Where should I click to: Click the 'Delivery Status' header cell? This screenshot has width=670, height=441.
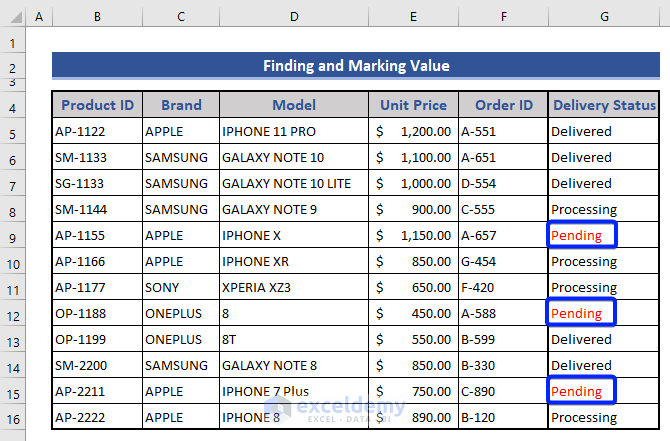[604, 105]
